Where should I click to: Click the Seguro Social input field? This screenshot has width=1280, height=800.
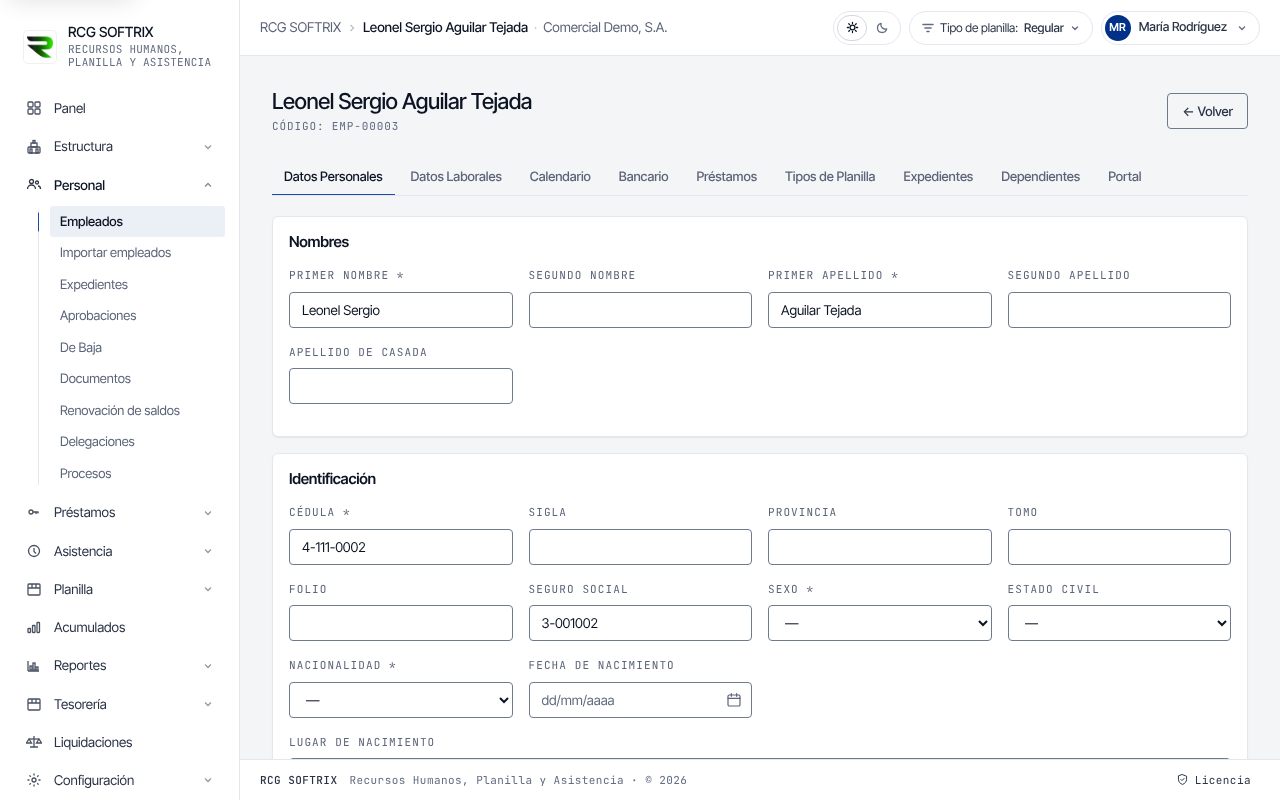pos(640,623)
